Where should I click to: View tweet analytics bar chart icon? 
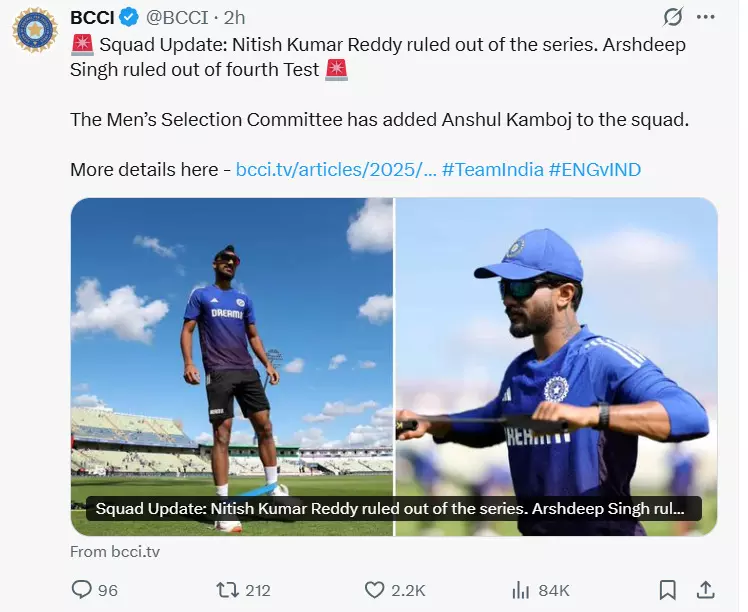click(x=520, y=590)
